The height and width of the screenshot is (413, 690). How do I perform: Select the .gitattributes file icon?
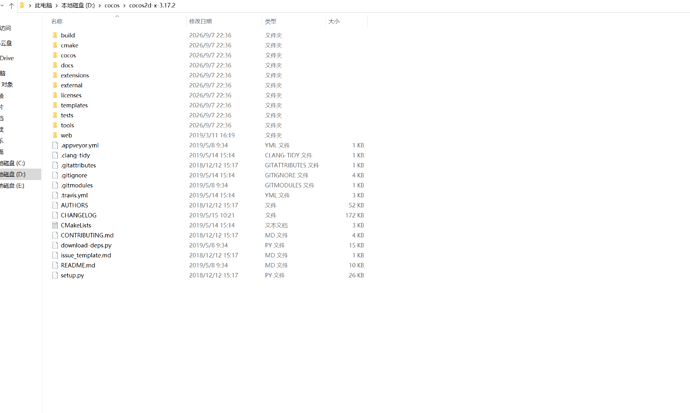pyautogui.click(x=55, y=165)
